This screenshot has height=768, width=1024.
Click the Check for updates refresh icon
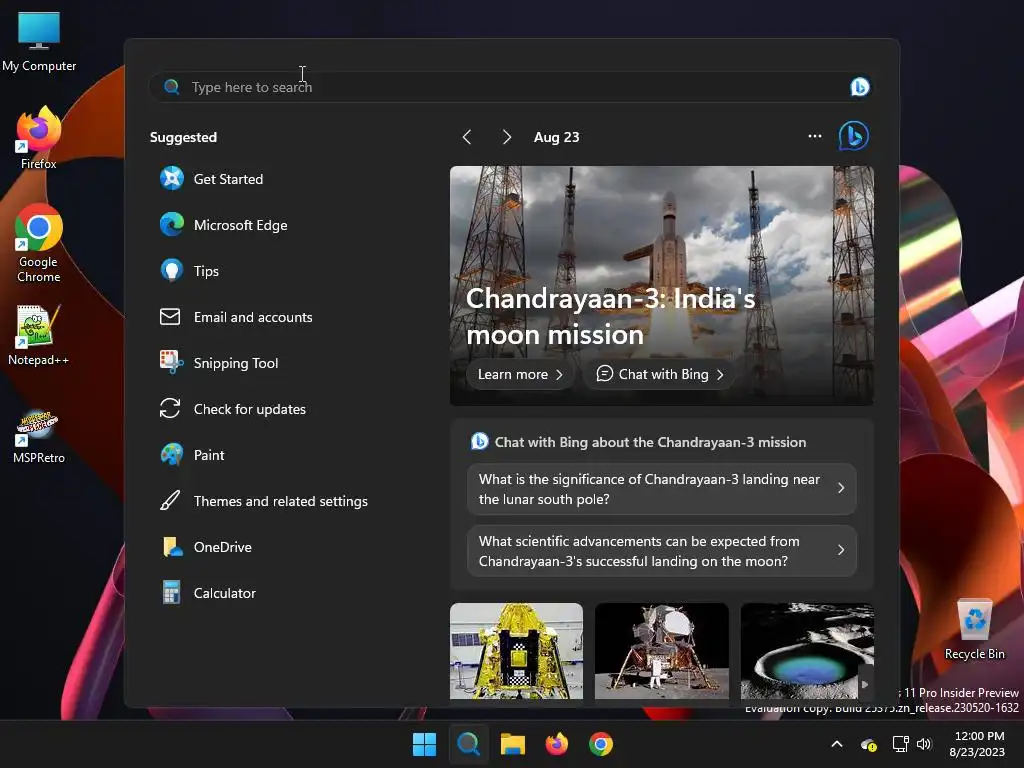170,409
